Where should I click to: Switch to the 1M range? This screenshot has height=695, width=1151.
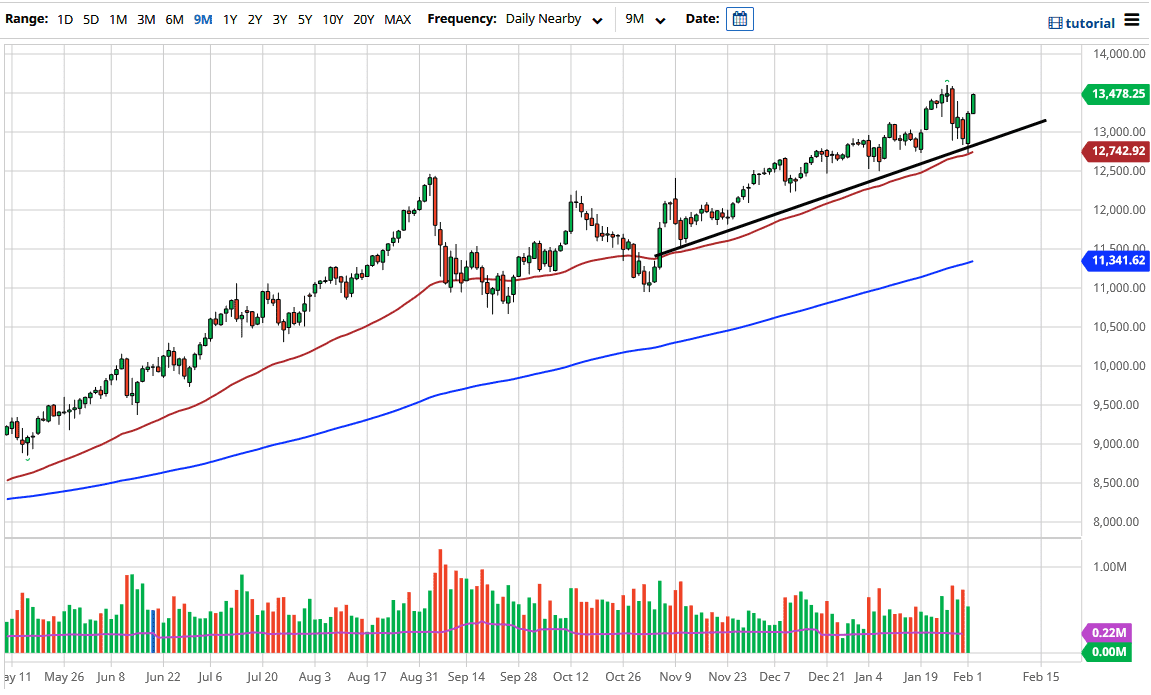116,18
